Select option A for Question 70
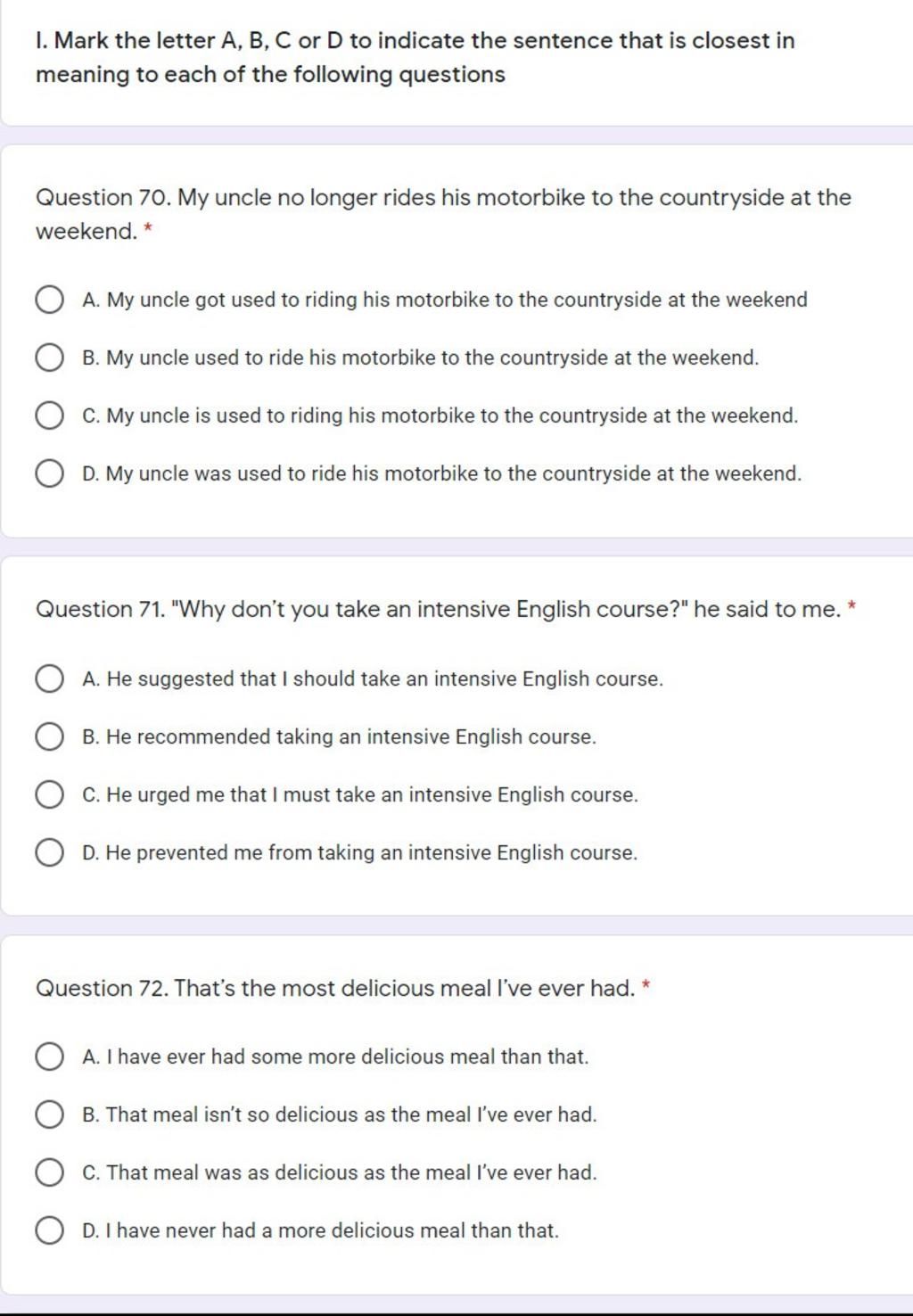Screen dimensions: 913x1316 click(49, 300)
